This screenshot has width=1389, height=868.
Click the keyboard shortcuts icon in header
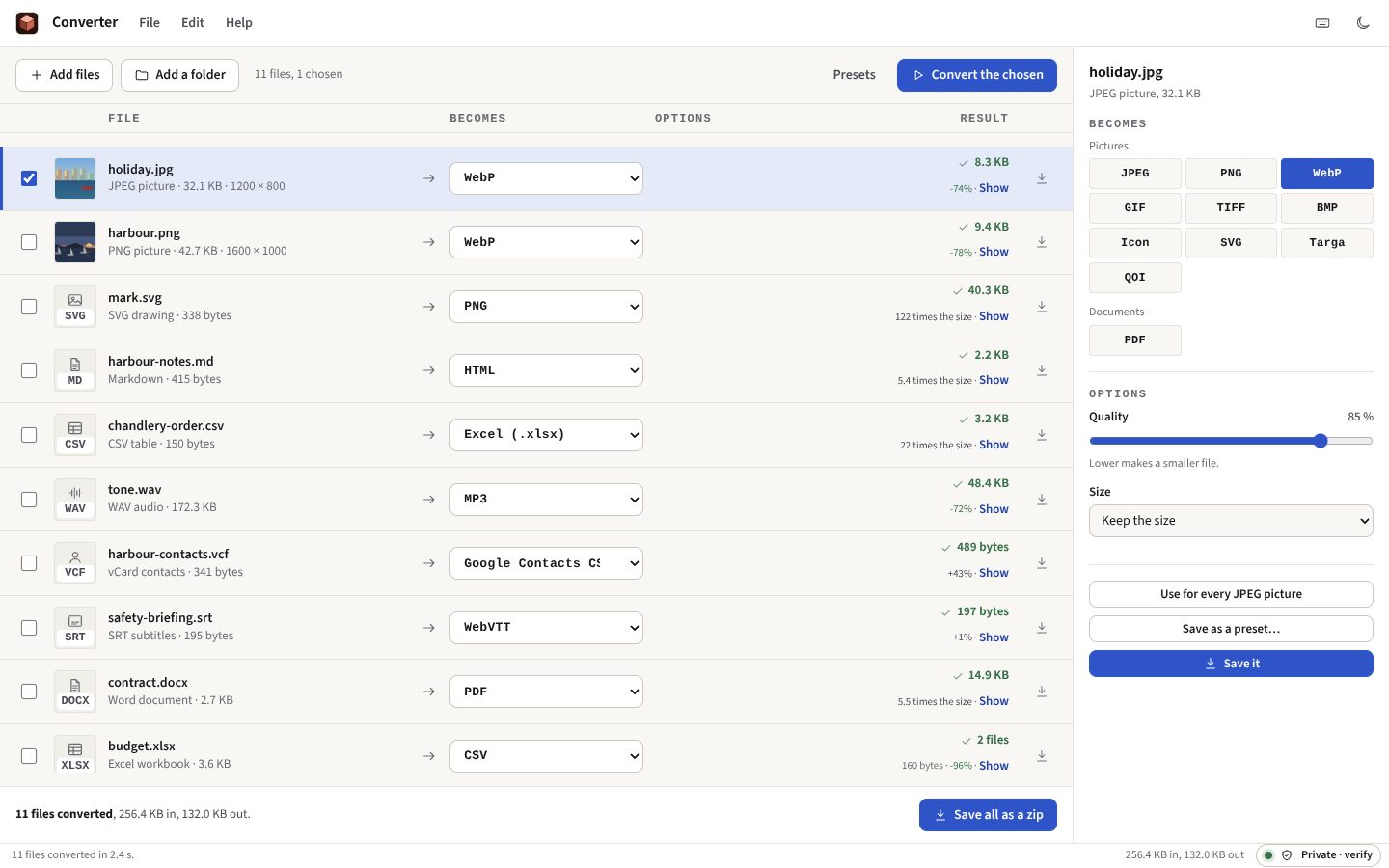[1322, 23]
